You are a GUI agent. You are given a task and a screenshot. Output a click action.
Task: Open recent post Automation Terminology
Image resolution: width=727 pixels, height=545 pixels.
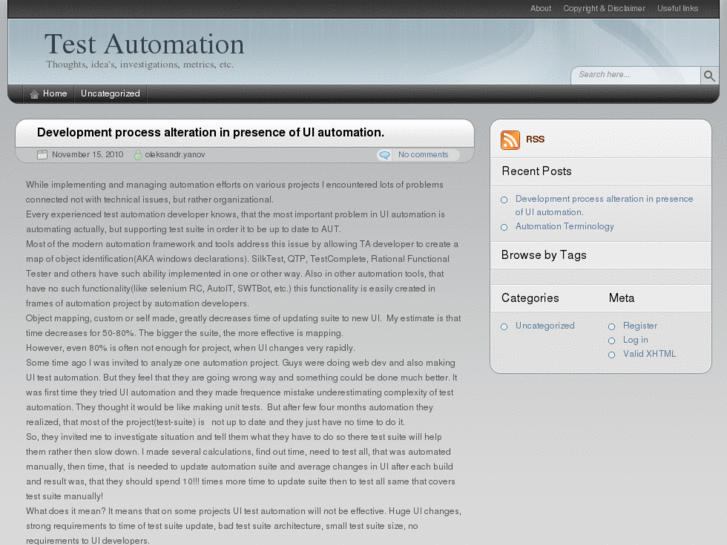click(564, 226)
